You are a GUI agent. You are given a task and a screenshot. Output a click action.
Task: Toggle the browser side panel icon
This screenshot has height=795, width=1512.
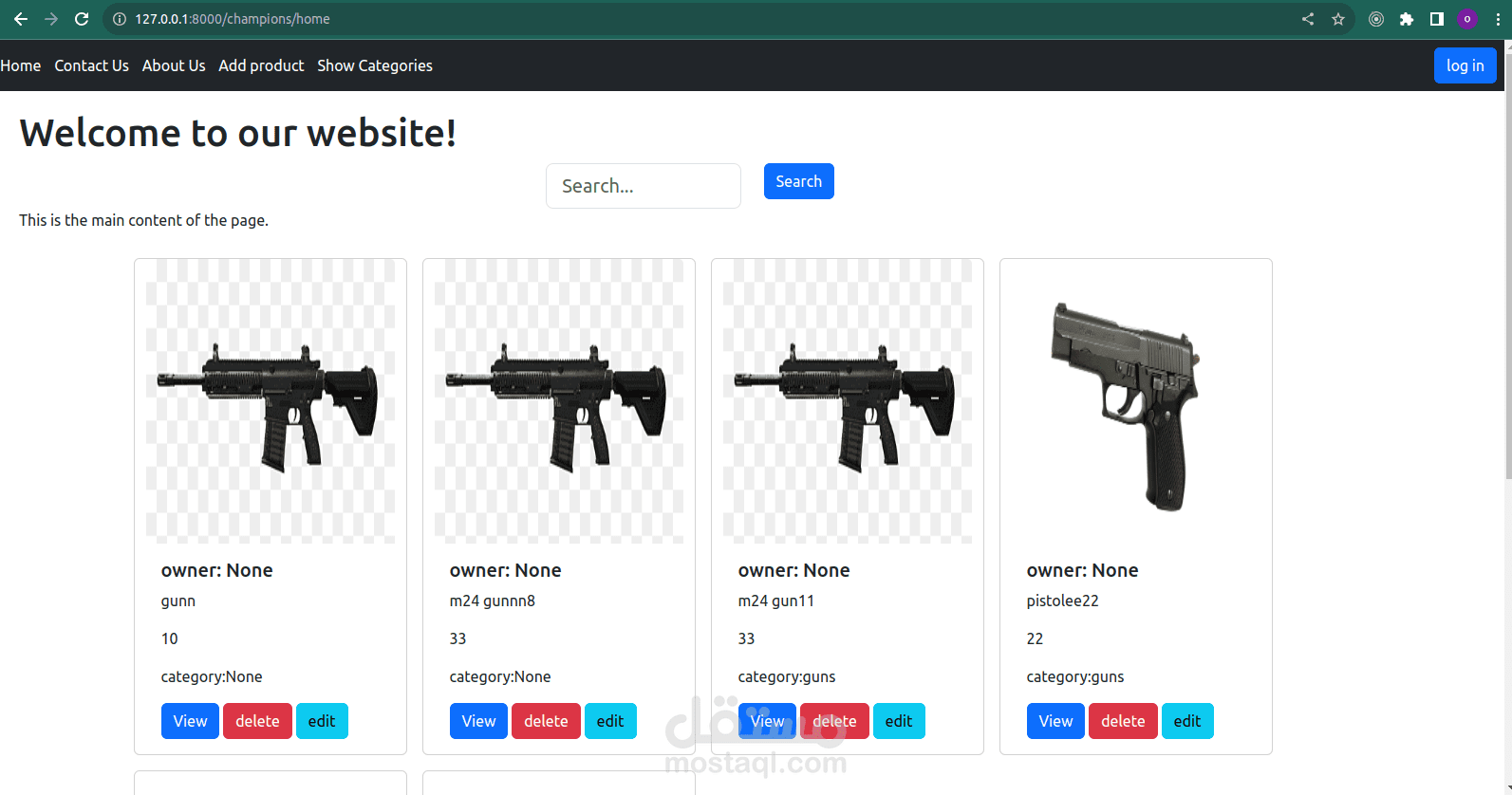[1437, 19]
